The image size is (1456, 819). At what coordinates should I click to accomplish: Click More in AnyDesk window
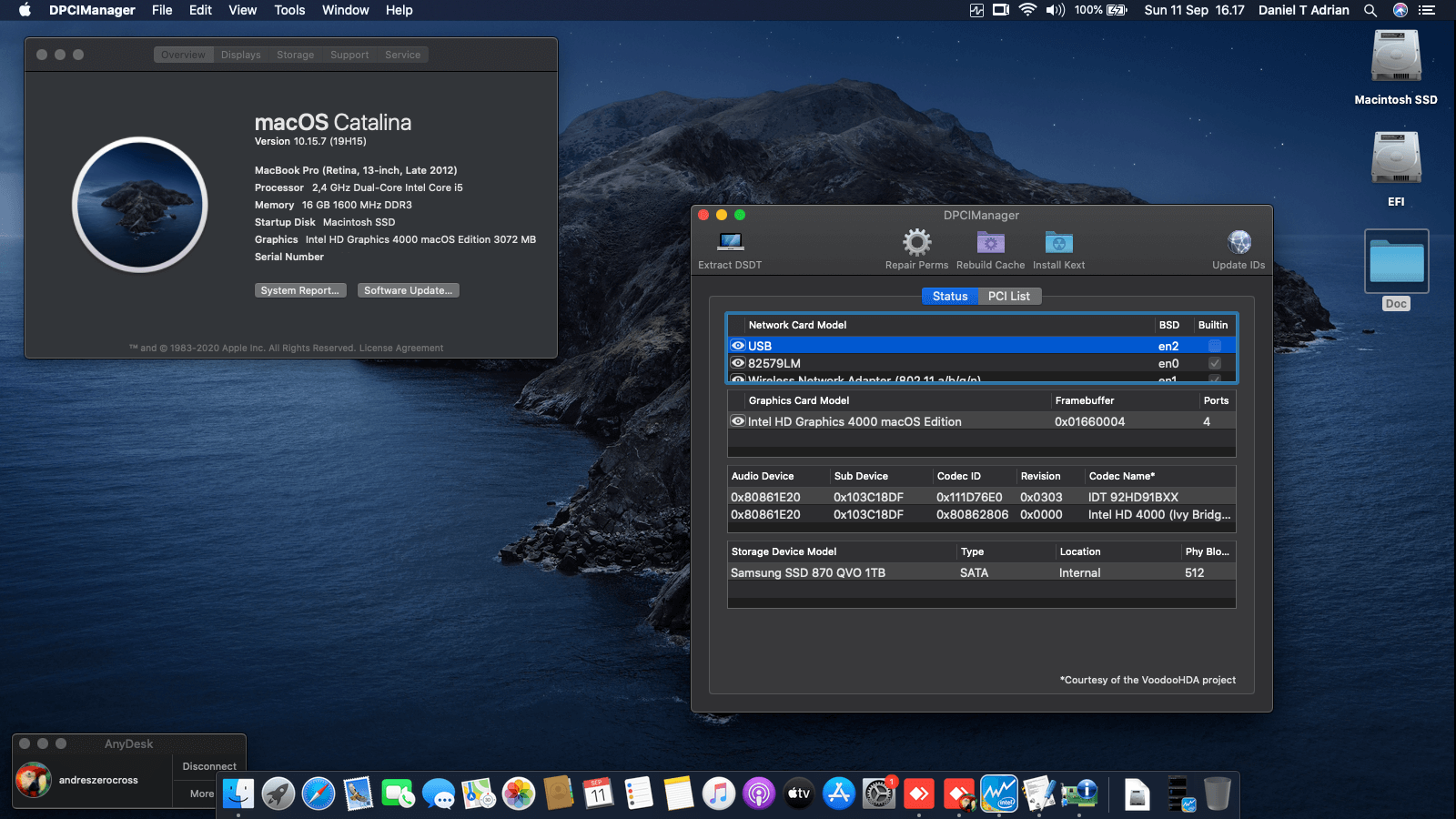(x=202, y=794)
